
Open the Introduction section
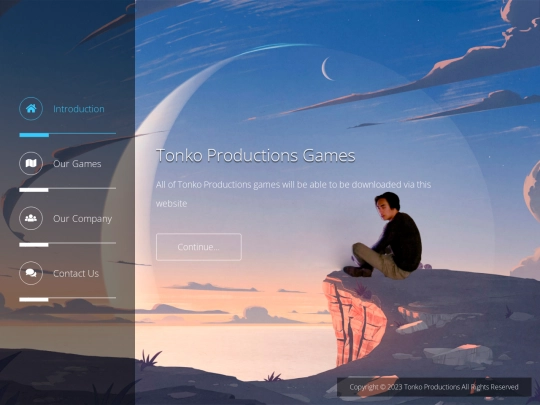[x=79, y=109]
